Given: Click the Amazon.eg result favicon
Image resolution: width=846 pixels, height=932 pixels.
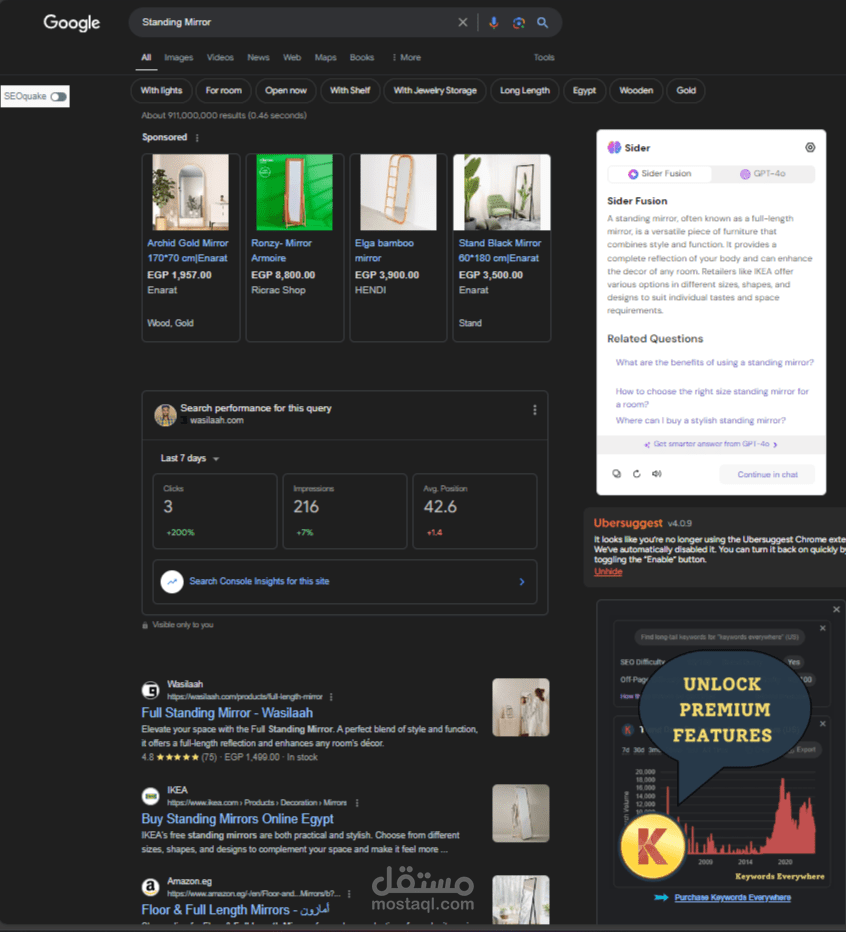Looking at the screenshot, I should click(x=150, y=887).
